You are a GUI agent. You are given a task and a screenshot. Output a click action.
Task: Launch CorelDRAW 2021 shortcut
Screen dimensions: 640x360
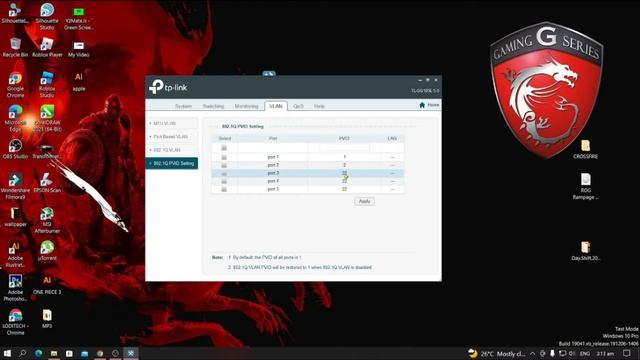click(x=47, y=118)
